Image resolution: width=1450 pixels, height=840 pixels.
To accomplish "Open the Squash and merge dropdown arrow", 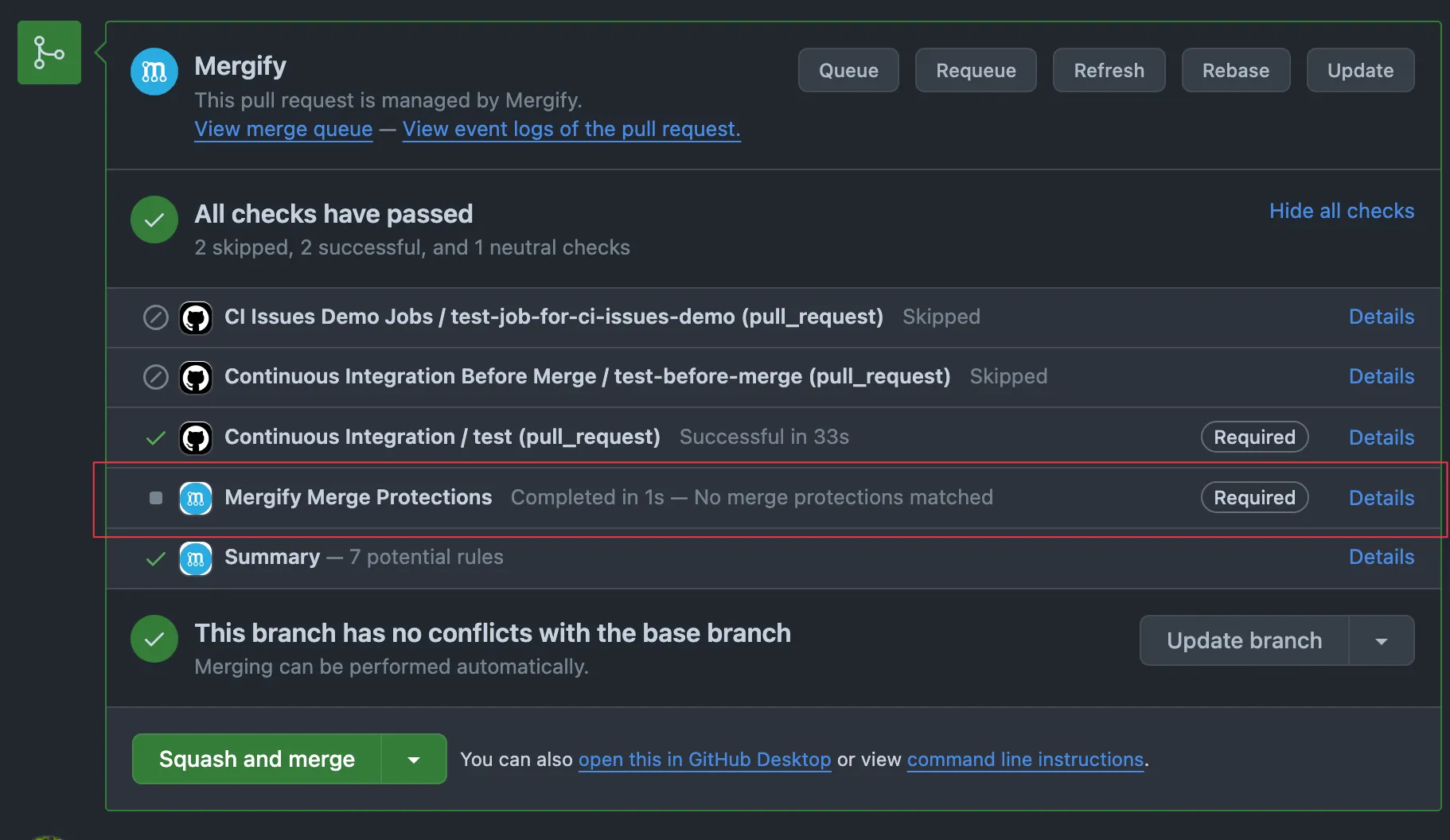I will coord(413,759).
